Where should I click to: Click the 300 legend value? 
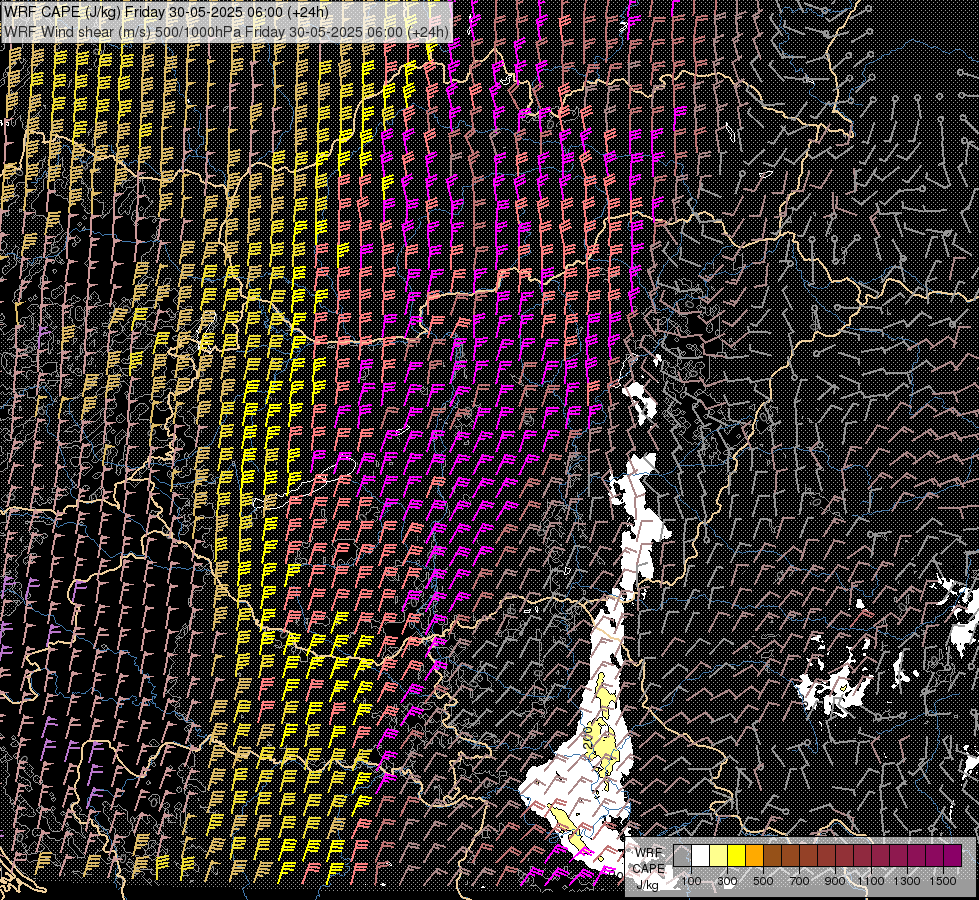tap(727, 881)
